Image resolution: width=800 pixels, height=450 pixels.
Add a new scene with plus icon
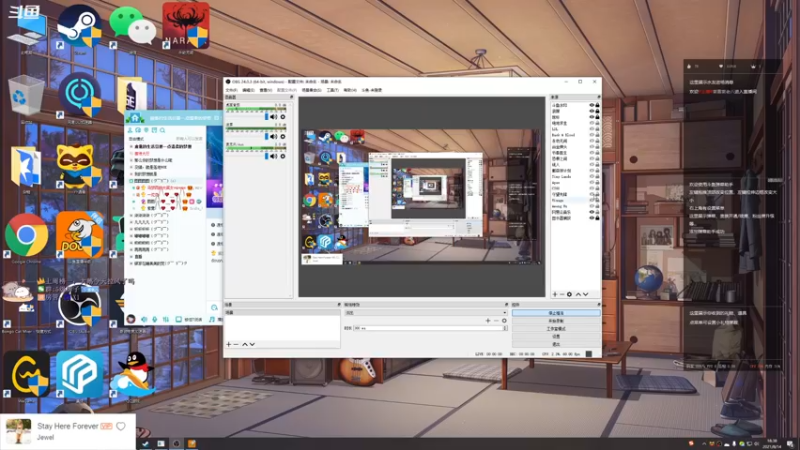[229, 344]
